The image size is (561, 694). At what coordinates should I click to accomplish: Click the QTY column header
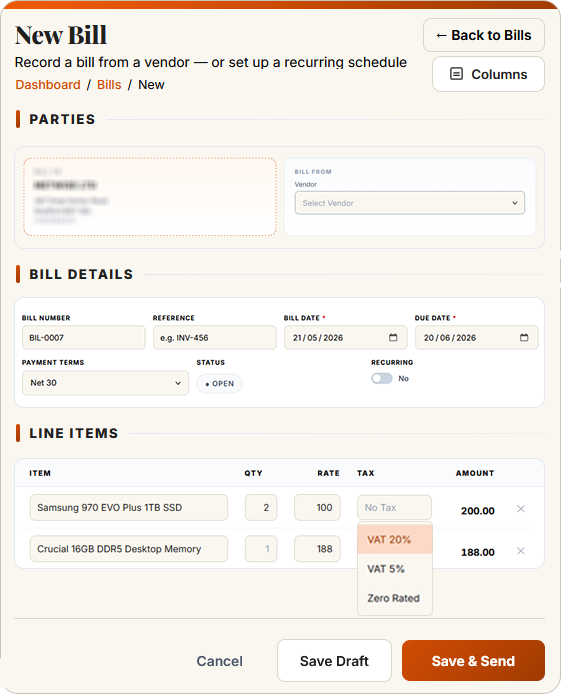(254, 473)
